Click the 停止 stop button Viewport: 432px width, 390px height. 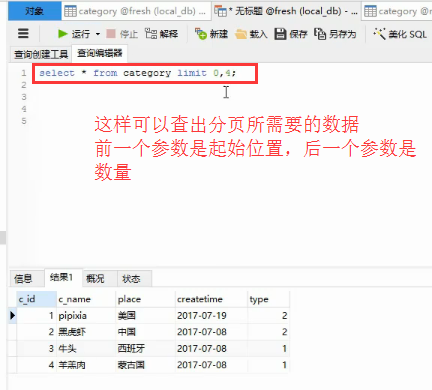[x=122, y=34]
